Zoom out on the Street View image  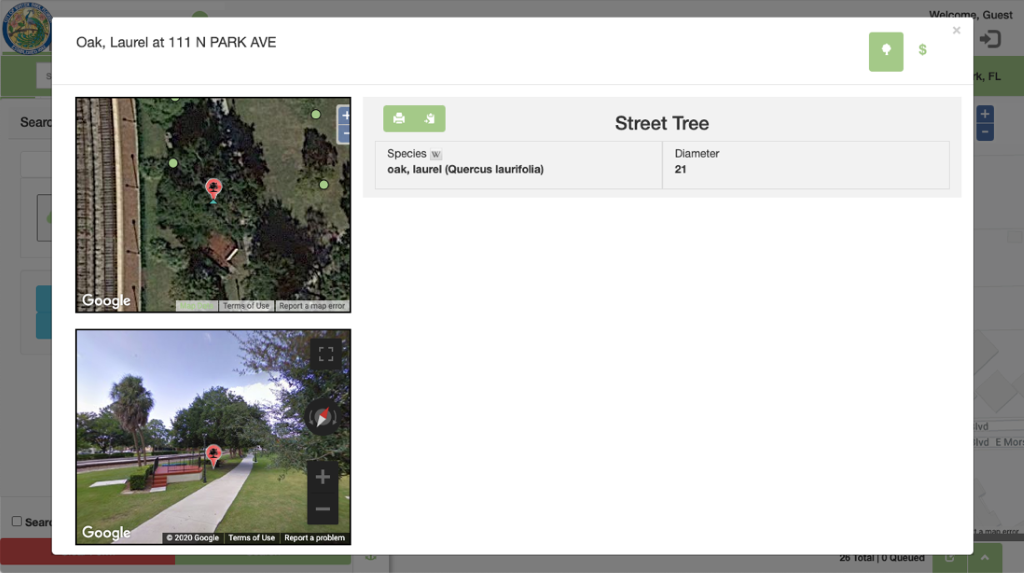pyautogui.click(x=322, y=509)
